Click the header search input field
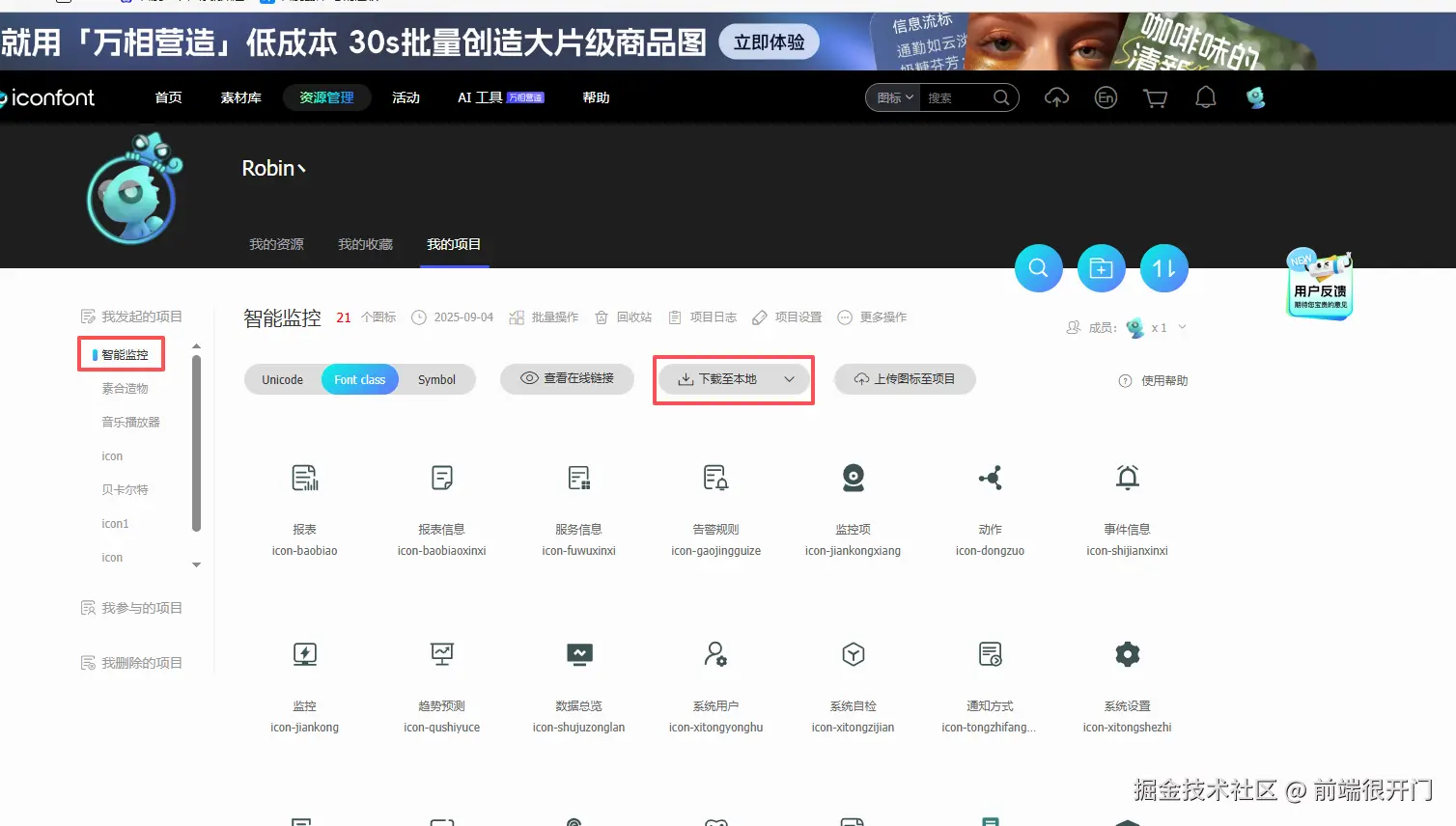 [958, 97]
